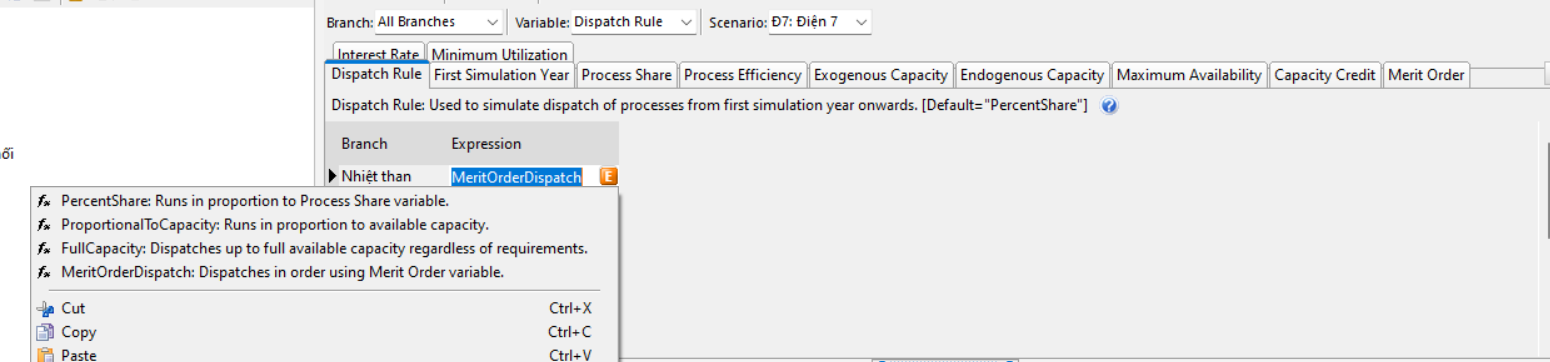Screen dimensions: 1550x362
Task: Click the Copy pages icon
Action: [44, 332]
